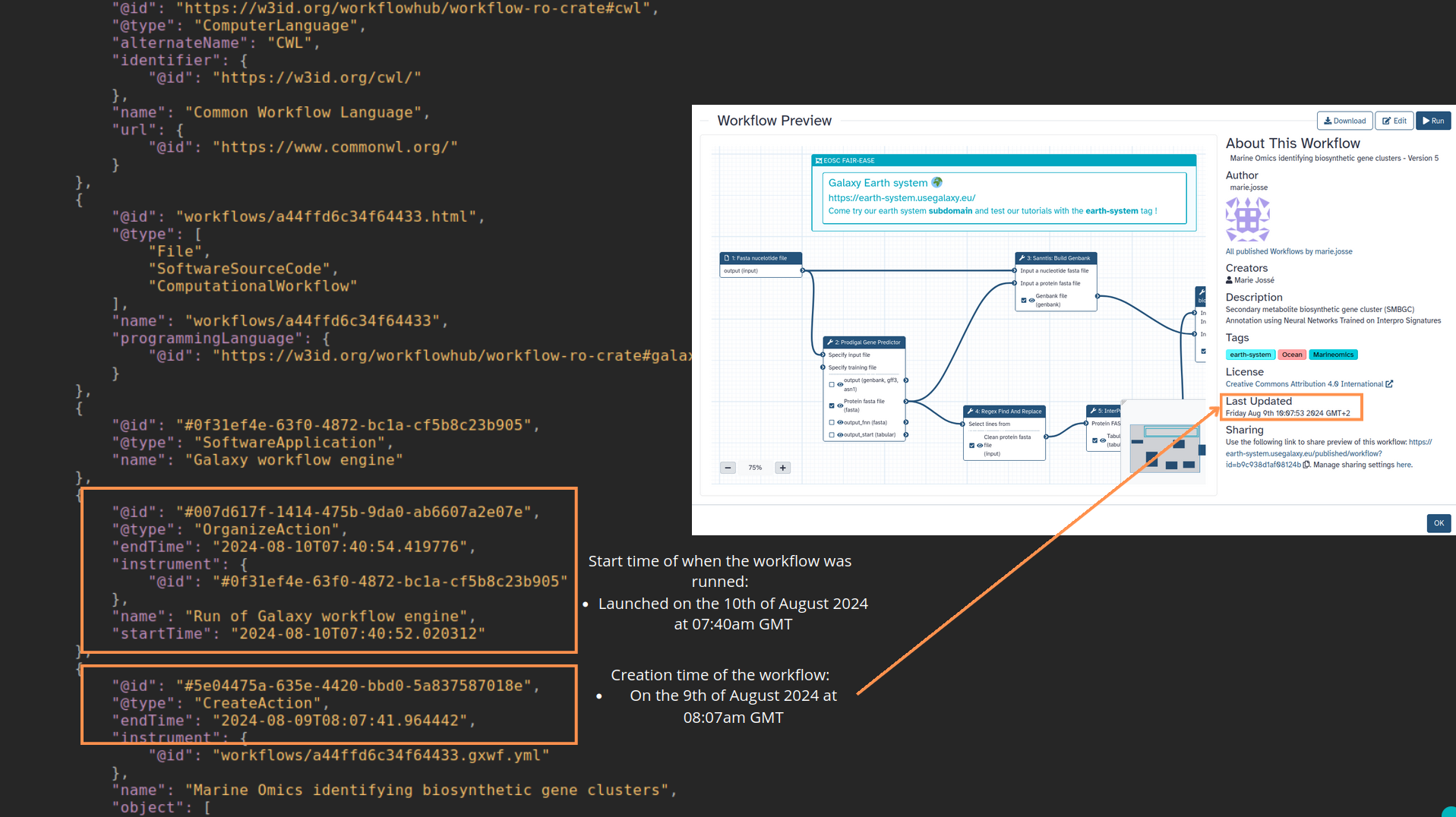
Task: Toggle Genbank file (genbank) checkbox
Action: (x=1024, y=300)
